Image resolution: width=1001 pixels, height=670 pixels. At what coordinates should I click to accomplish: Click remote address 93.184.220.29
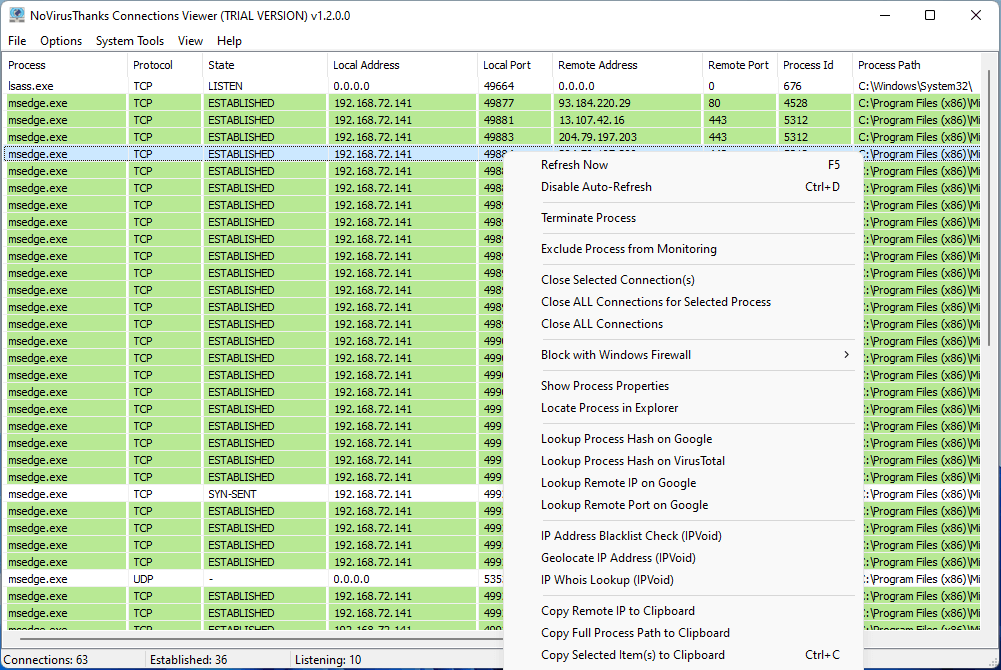627,103
